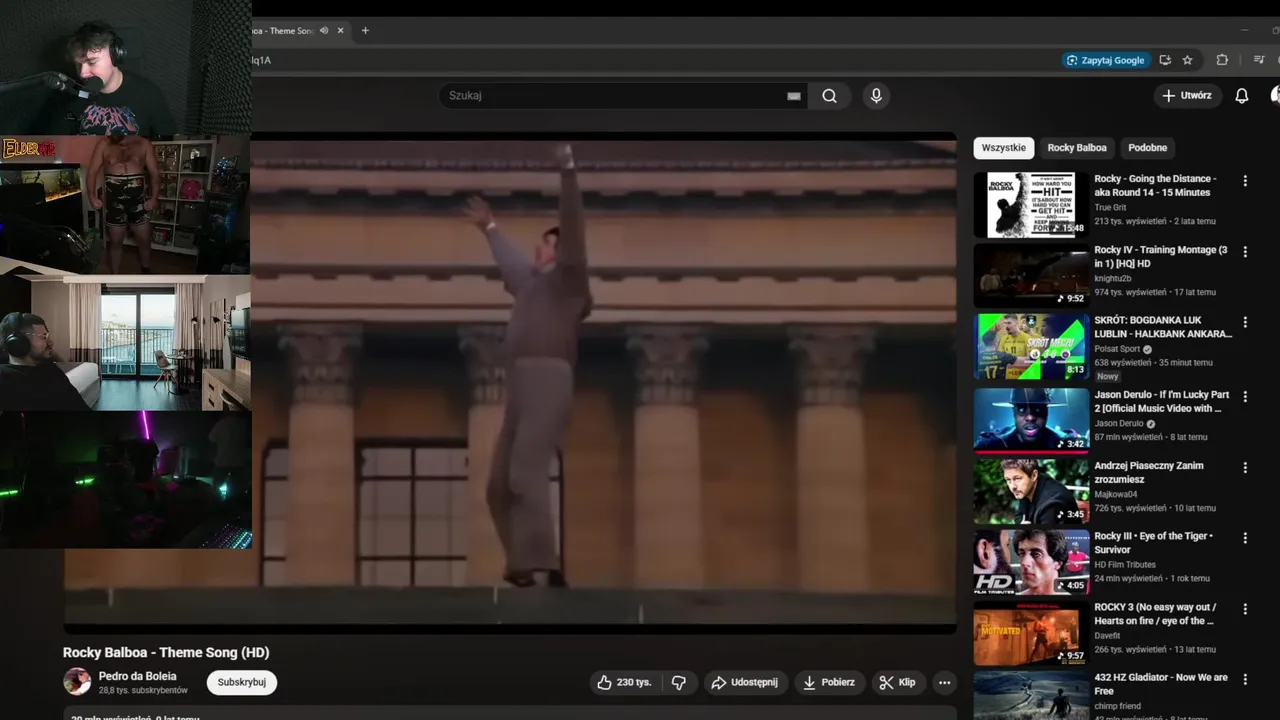1280x720 pixels.
Task: Click channel name HD Film Tributes
Action: point(1125,565)
